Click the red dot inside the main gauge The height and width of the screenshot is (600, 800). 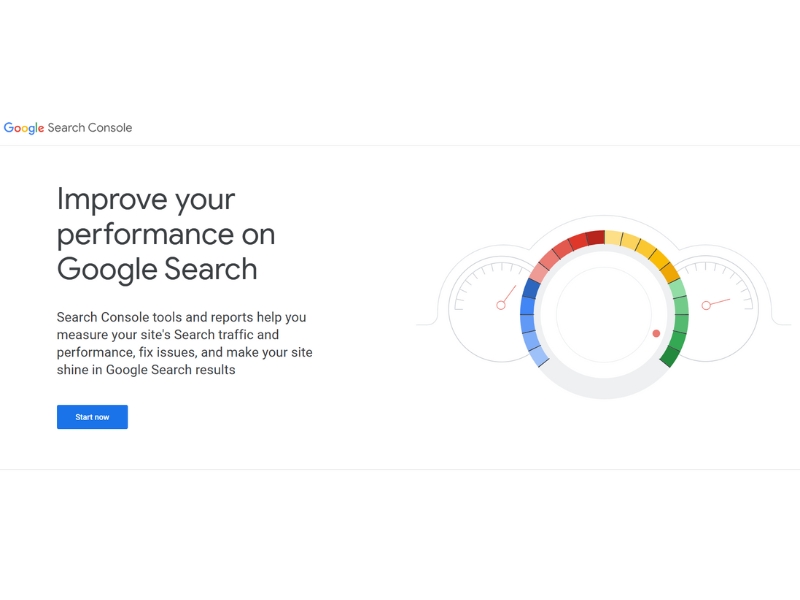click(x=657, y=332)
